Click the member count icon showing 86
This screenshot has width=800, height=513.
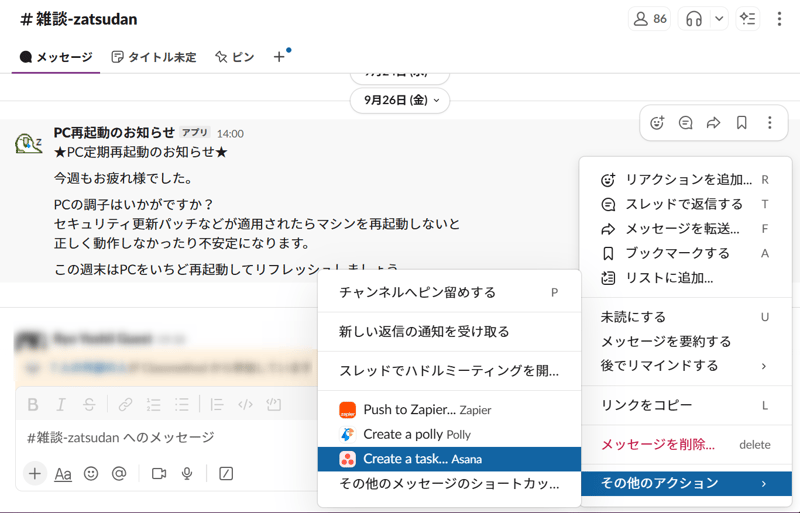pos(648,19)
